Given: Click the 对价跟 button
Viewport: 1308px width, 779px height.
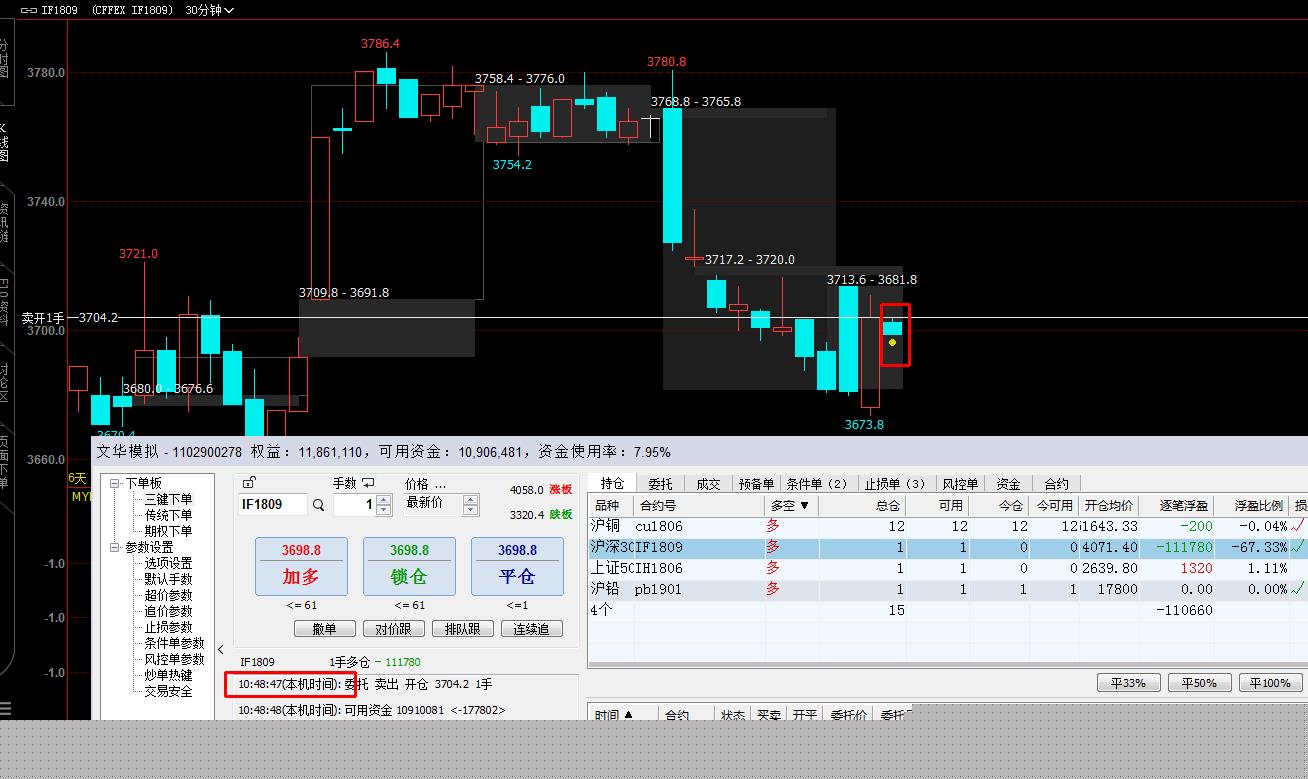Looking at the screenshot, I should (394, 629).
